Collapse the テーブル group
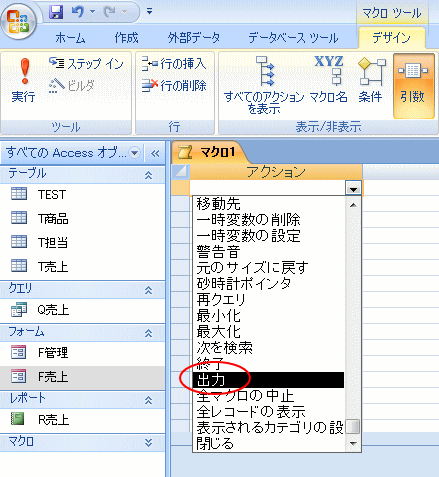The height and width of the screenshot is (477, 439). [x=148, y=175]
